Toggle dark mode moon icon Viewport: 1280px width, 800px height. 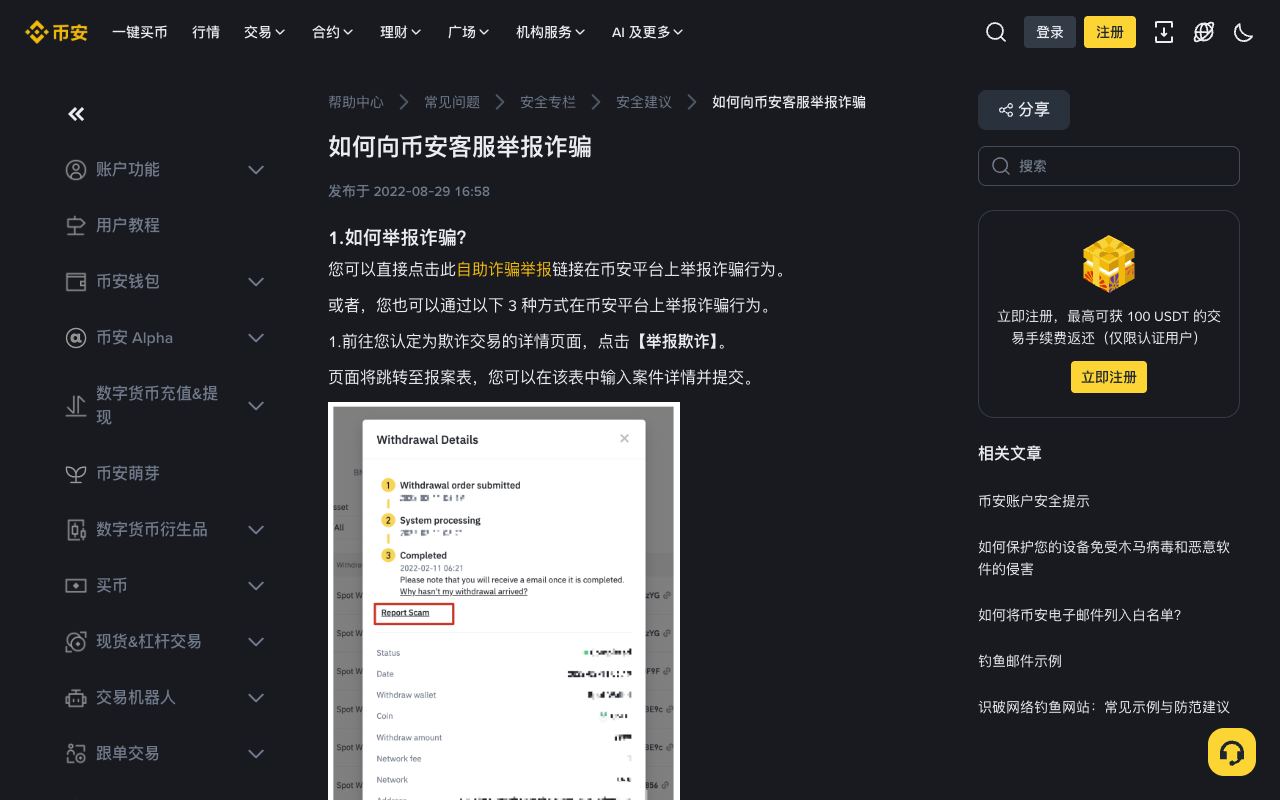point(1244,32)
